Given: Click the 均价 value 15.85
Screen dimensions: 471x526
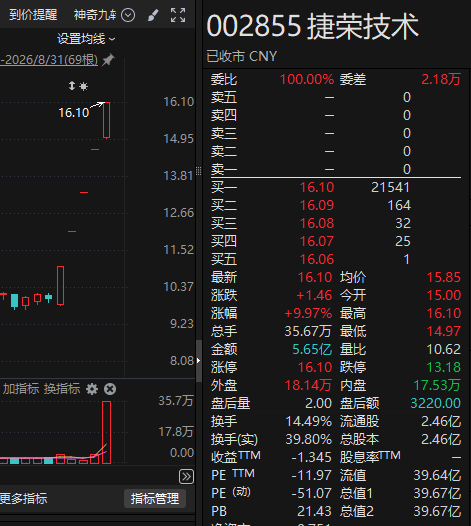Looking at the screenshot, I should (443, 277).
